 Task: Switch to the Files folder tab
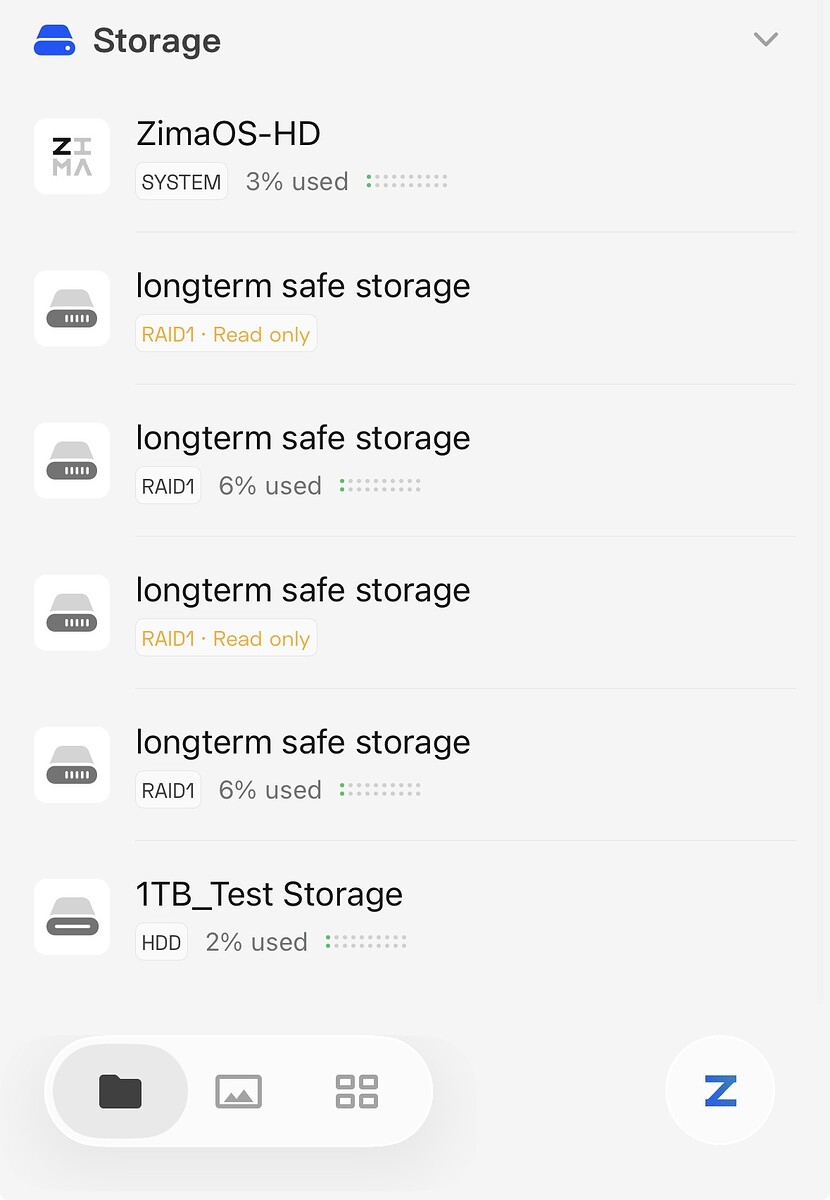(x=120, y=1091)
